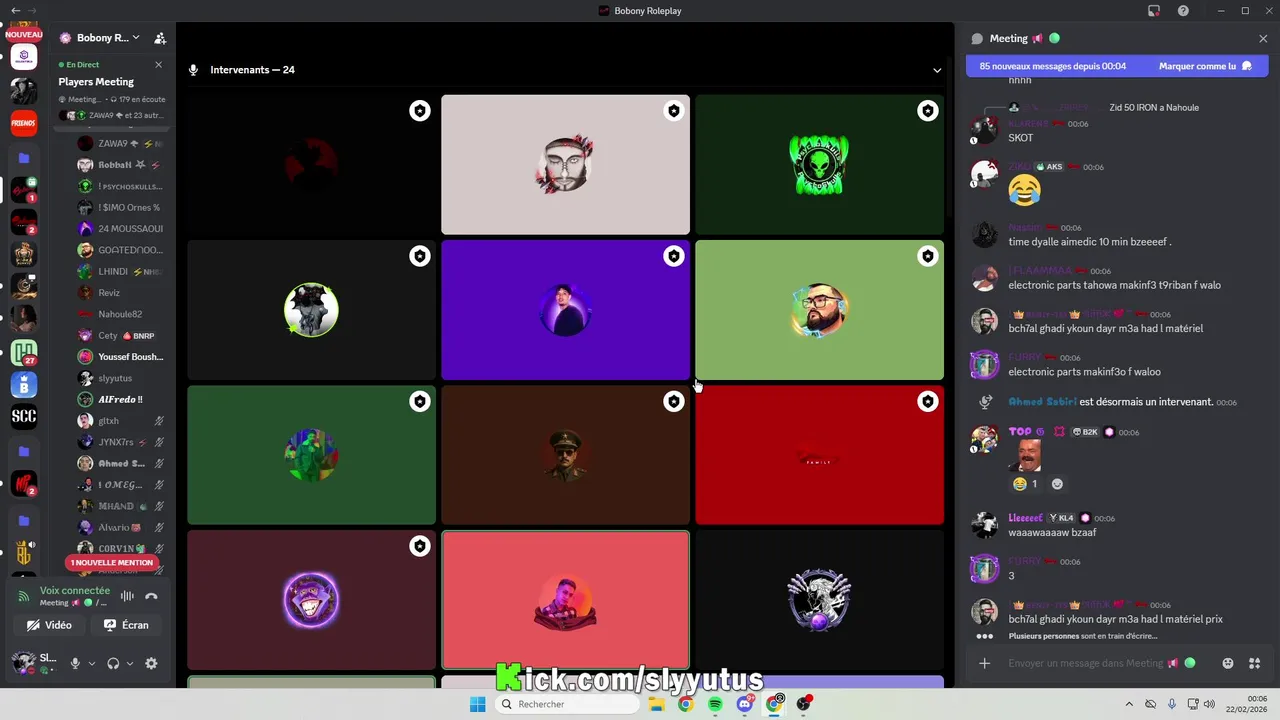Open the microphone input options arrow
Screen dimensions: 1280x720
(92, 663)
